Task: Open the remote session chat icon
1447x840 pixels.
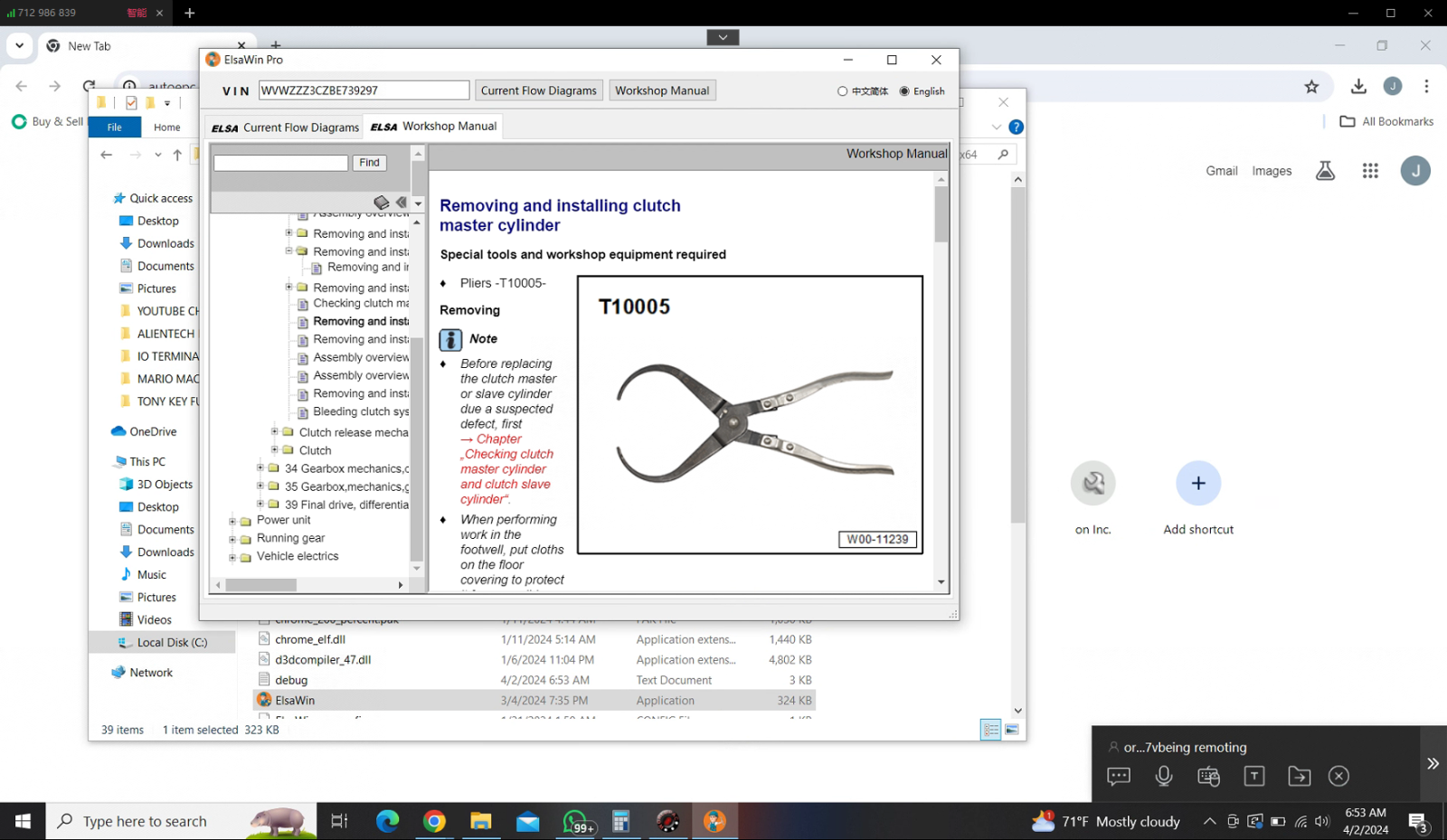Action: [1119, 776]
